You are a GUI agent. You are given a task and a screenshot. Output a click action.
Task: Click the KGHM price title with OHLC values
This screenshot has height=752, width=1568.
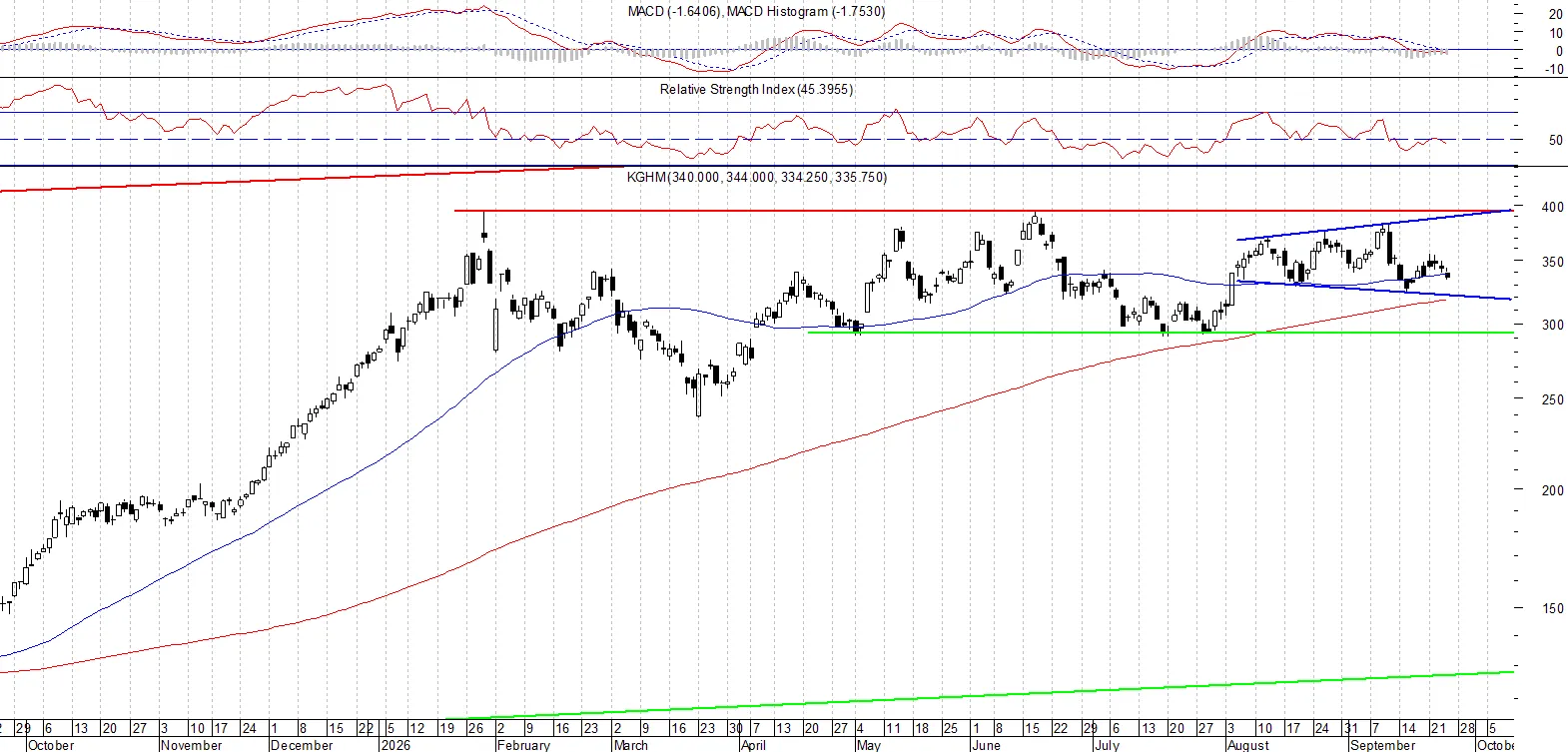click(757, 178)
